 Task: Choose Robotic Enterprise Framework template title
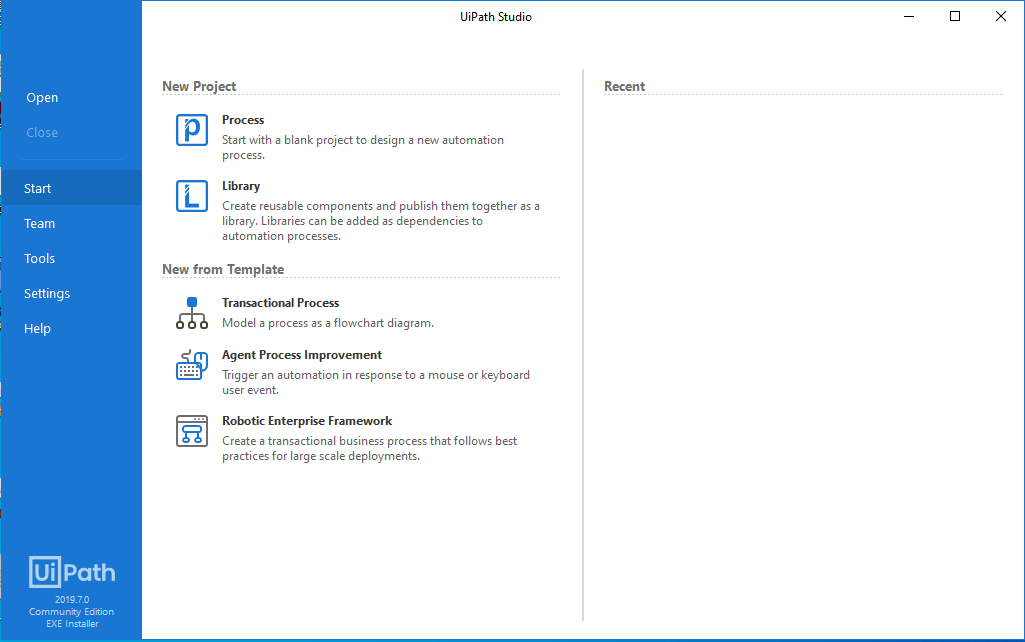tap(307, 421)
